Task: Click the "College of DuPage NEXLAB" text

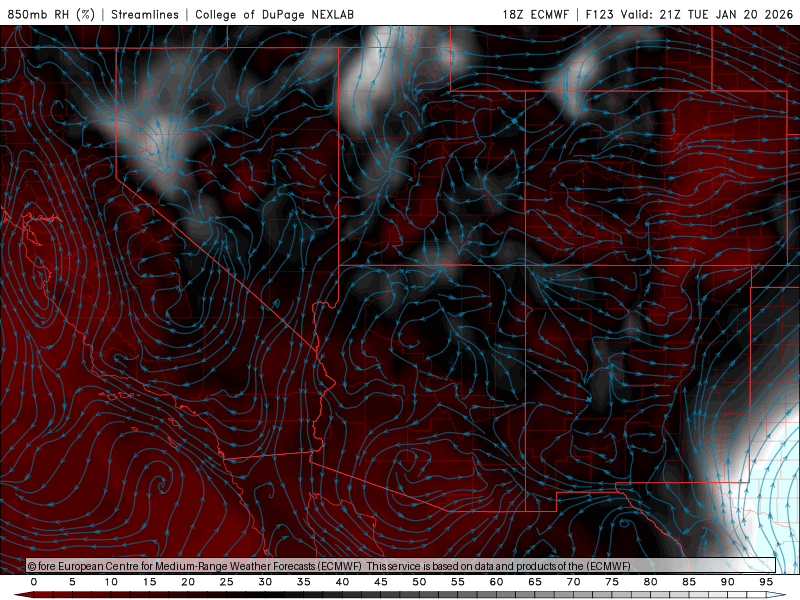Action: [274, 14]
